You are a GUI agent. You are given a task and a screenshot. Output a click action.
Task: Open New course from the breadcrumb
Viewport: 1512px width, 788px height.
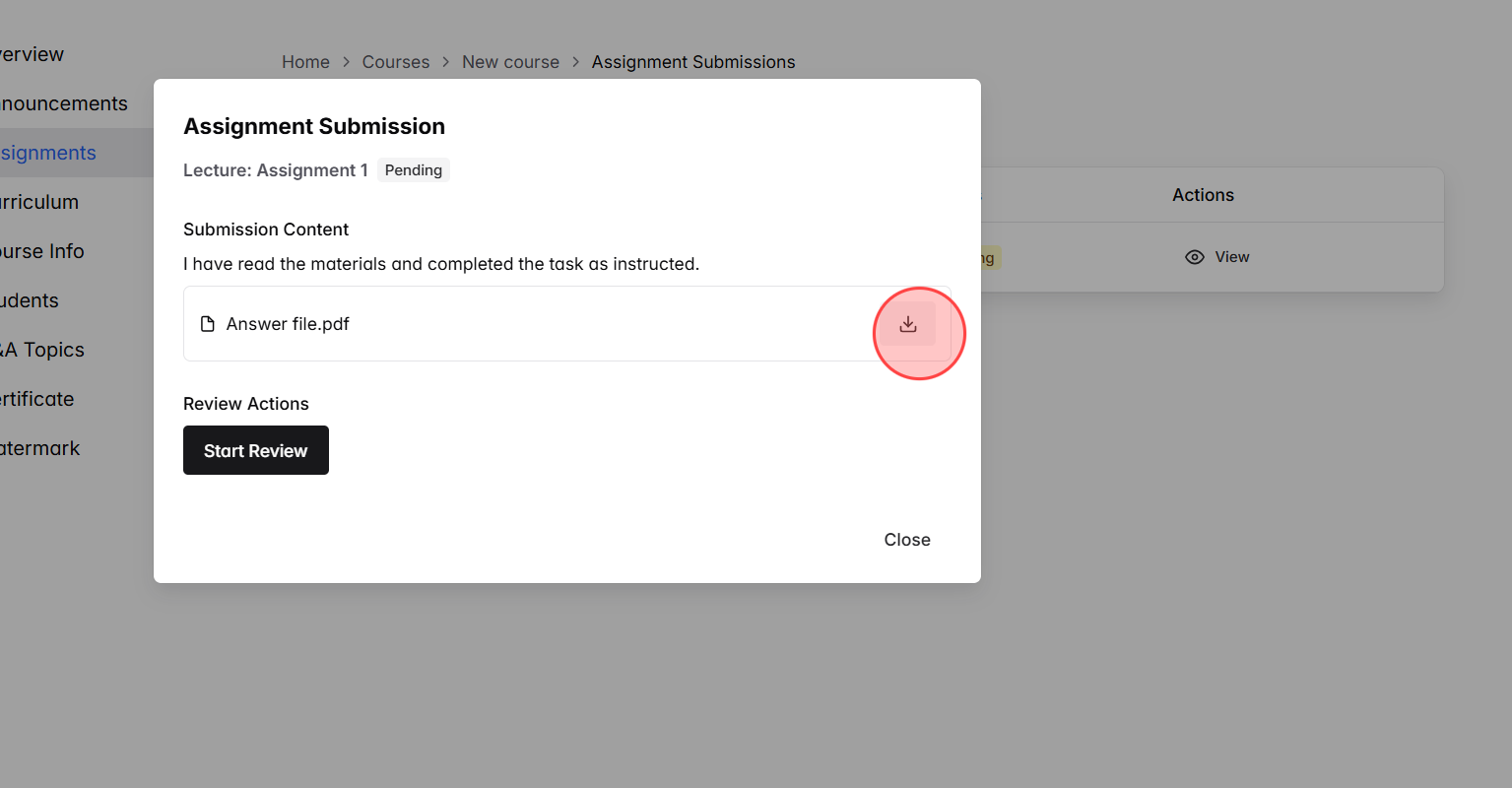(x=510, y=61)
